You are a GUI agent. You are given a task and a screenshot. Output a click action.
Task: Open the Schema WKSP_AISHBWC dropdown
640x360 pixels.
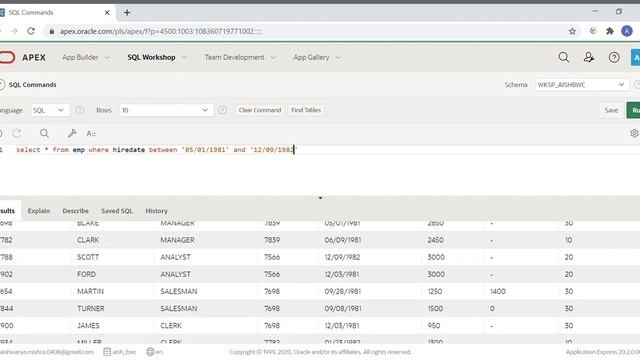[x=581, y=84]
